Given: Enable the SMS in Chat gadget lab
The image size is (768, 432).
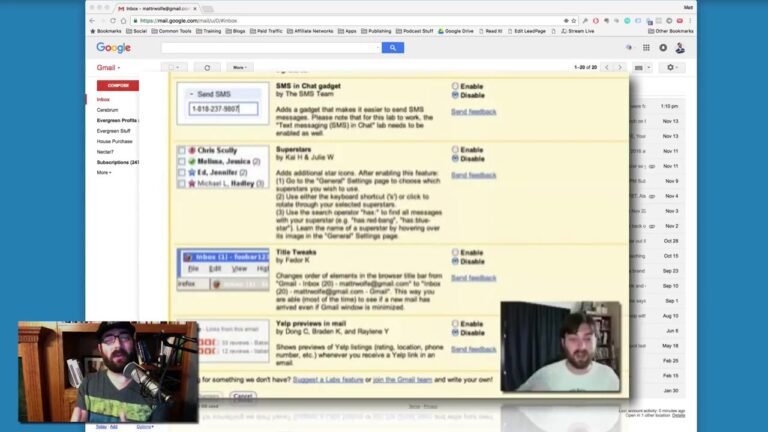Looking at the screenshot, I should tap(455, 87).
